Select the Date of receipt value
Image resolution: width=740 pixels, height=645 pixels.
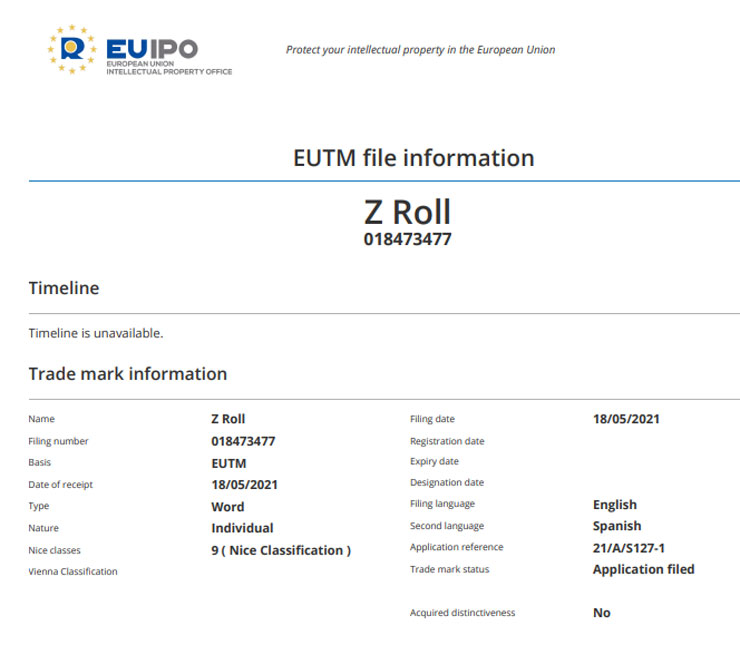click(x=244, y=485)
